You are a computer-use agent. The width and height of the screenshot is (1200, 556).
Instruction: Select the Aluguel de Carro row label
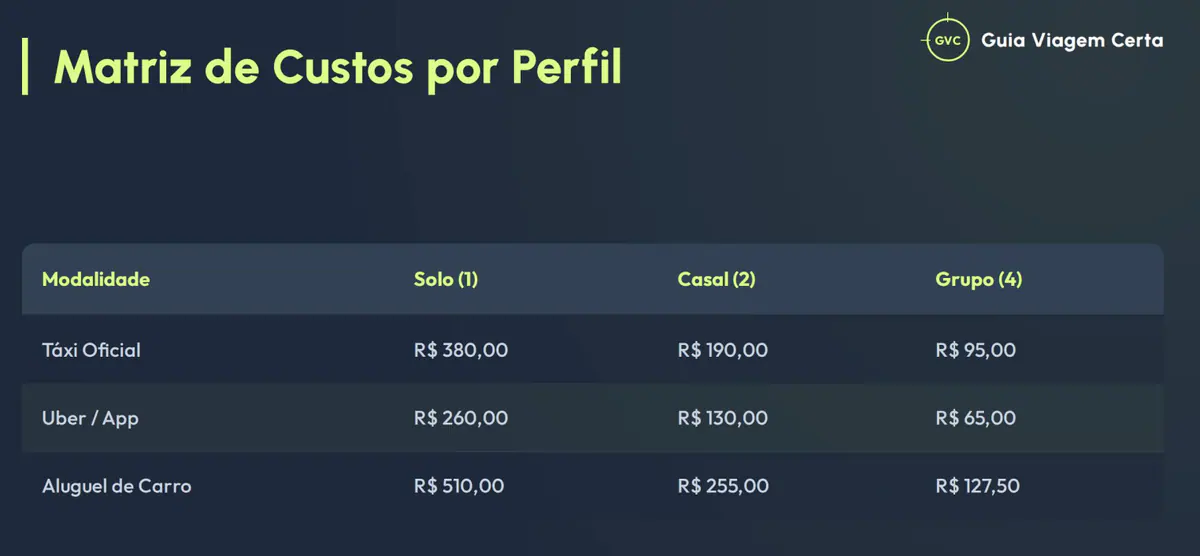click(116, 486)
